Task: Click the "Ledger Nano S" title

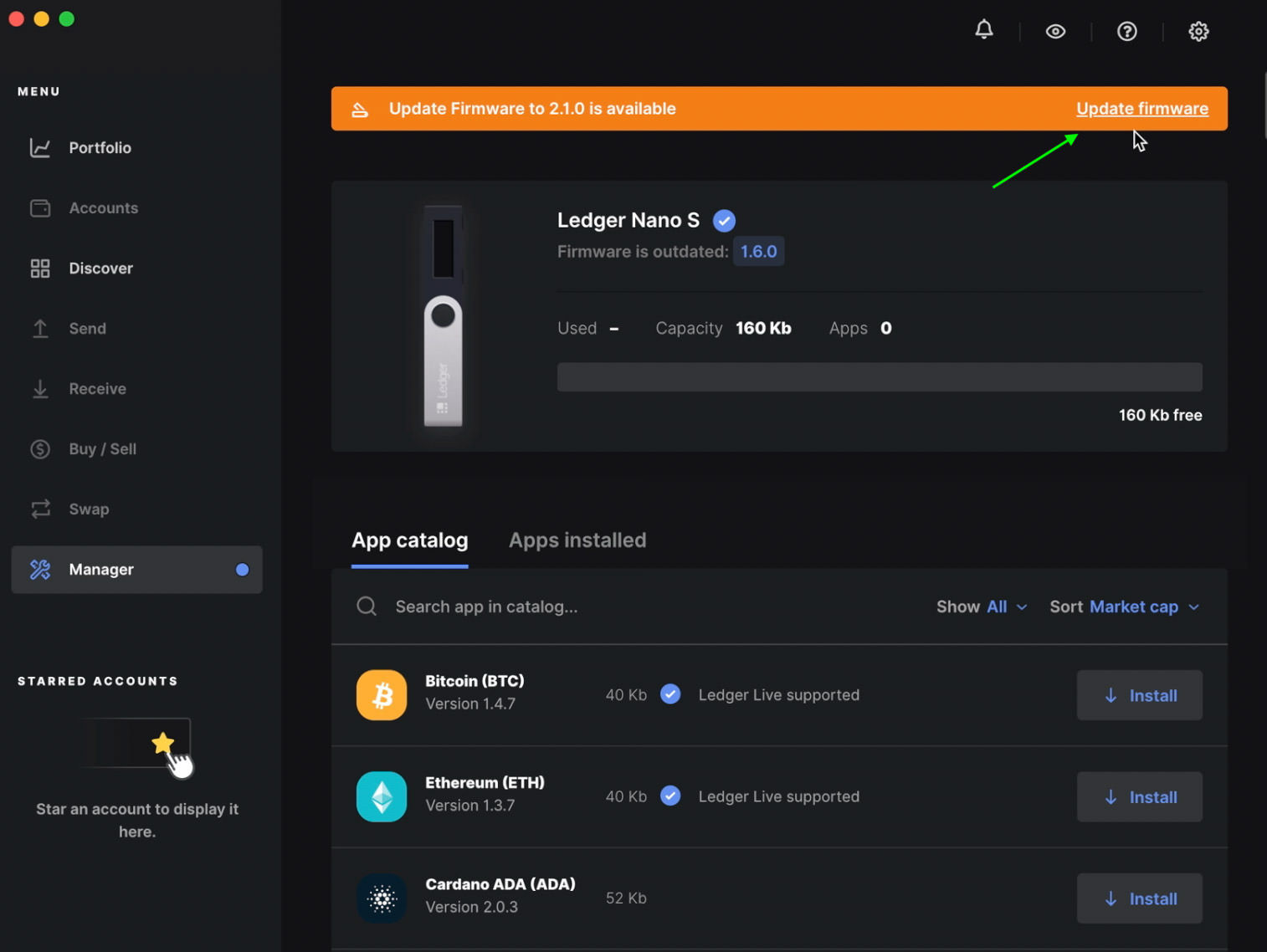Action: click(x=628, y=220)
